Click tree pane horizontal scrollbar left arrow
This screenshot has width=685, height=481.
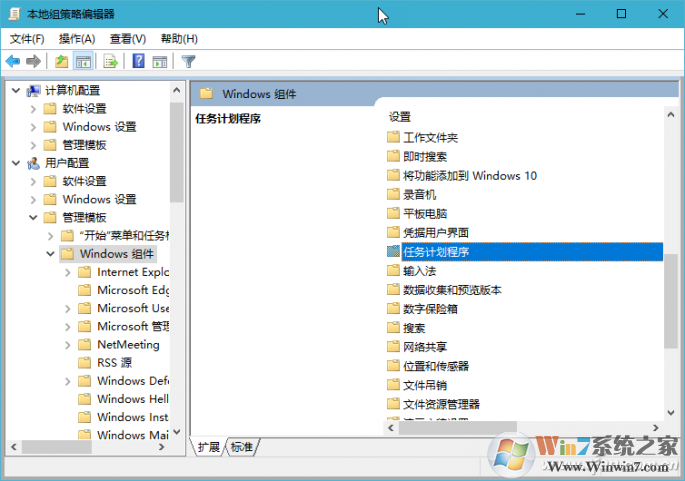coord(14,447)
